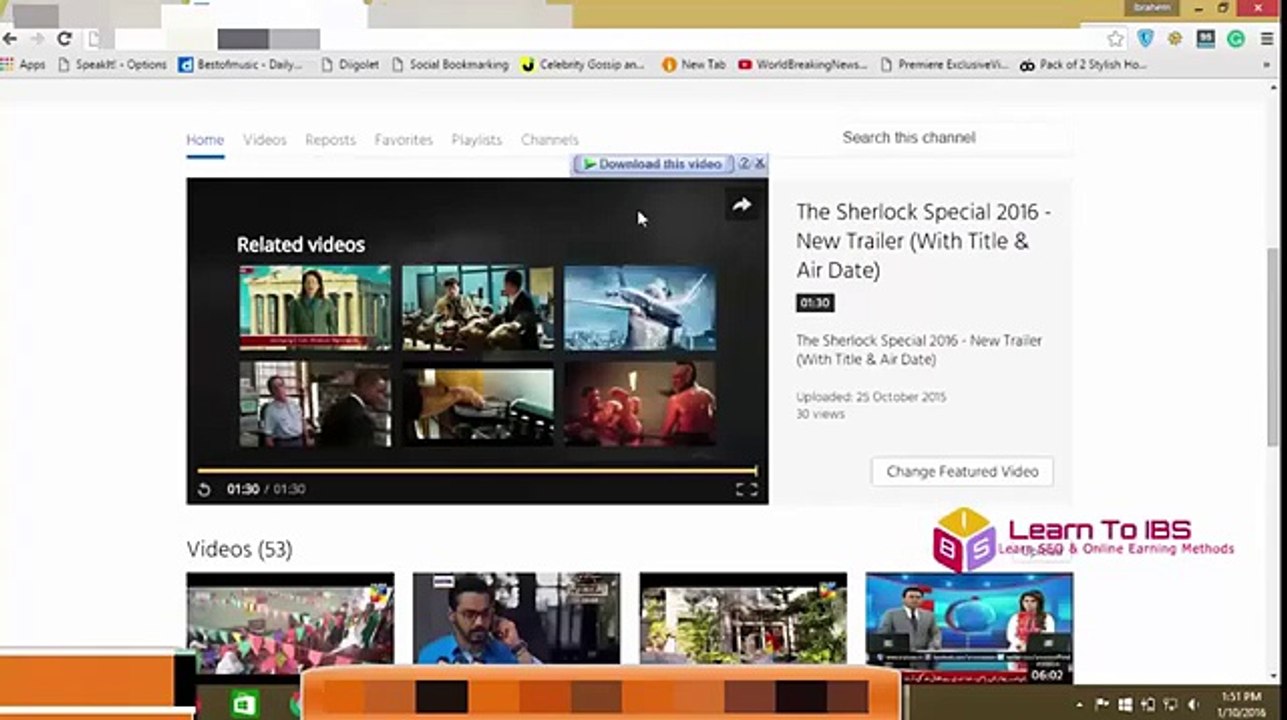Open the help icon next to Download this video
This screenshot has width=1287, height=720.
pos(744,163)
